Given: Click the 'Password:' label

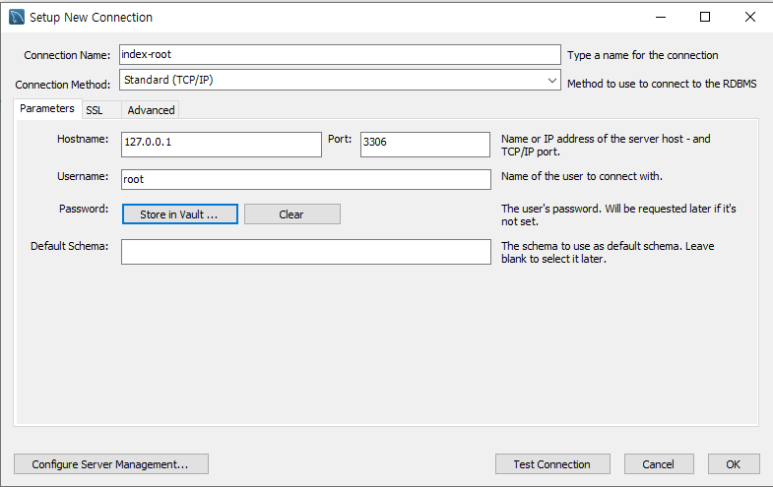Looking at the screenshot, I should pyautogui.click(x=84, y=209).
